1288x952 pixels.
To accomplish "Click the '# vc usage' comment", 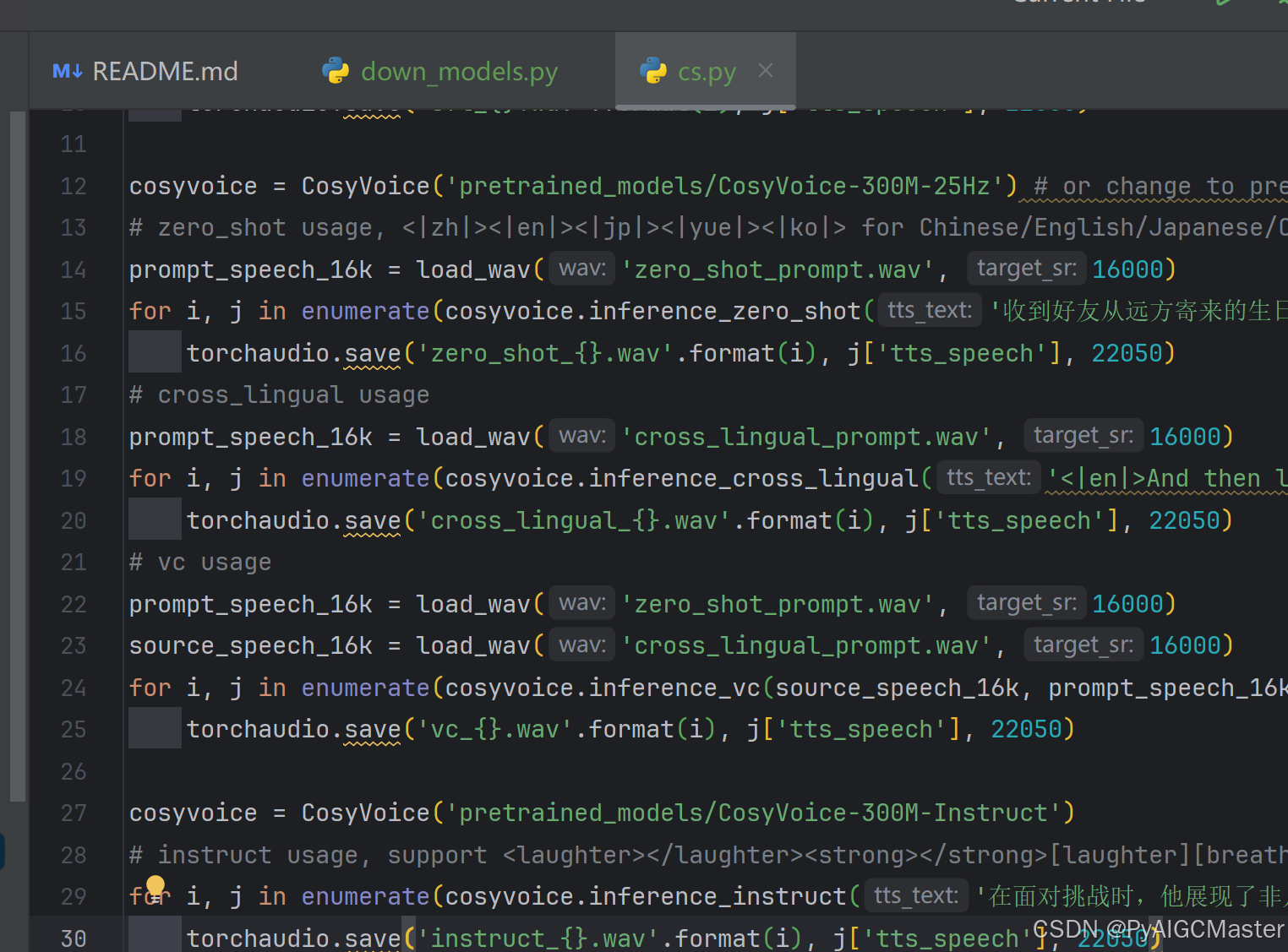I will pos(200,562).
